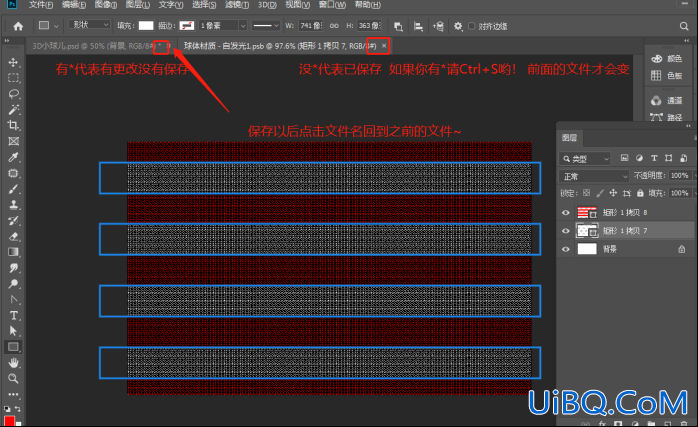Open the 类型 layer filter dropdown
Viewport: 698px width, 427px height.
point(584,159)
